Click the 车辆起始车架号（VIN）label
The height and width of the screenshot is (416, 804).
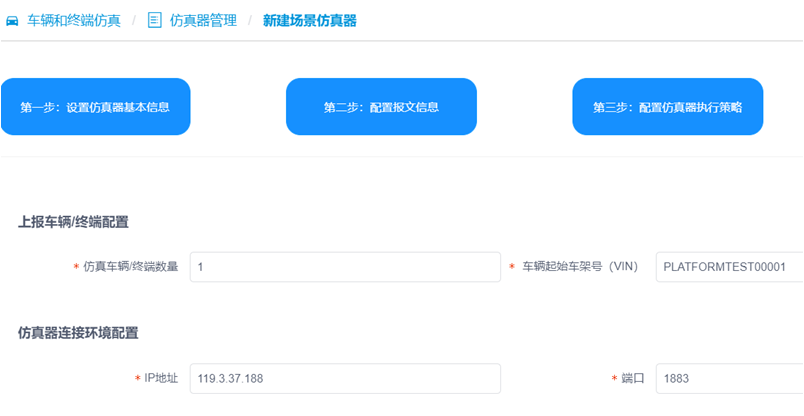click(578, 267)
